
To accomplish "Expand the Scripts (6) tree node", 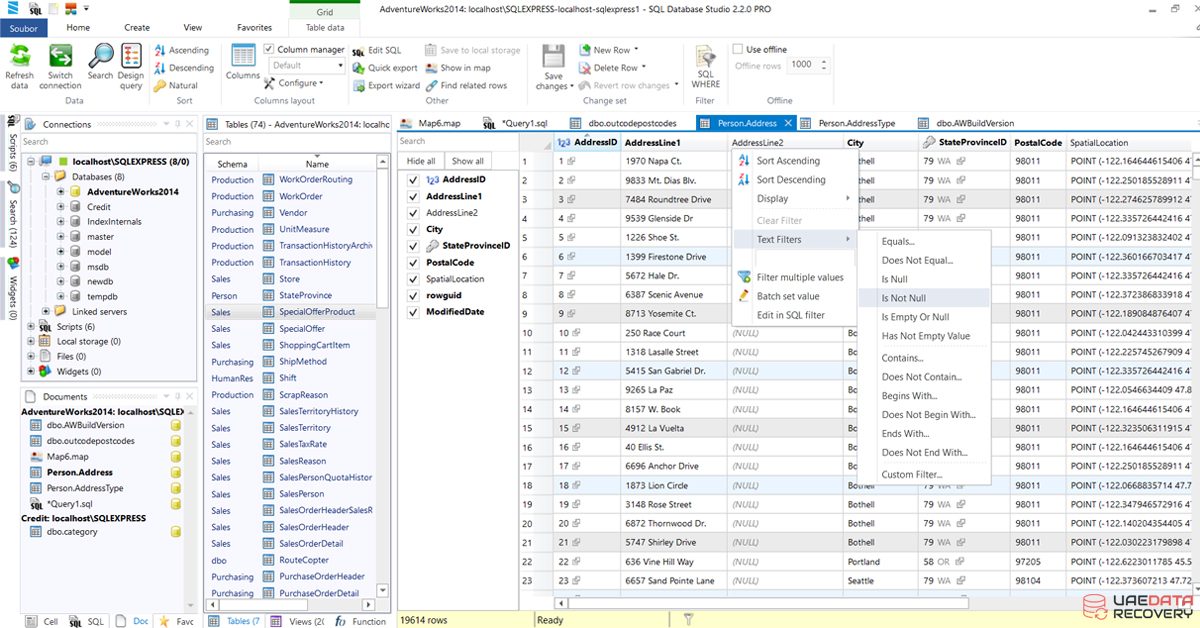I will tap(32, 327).
